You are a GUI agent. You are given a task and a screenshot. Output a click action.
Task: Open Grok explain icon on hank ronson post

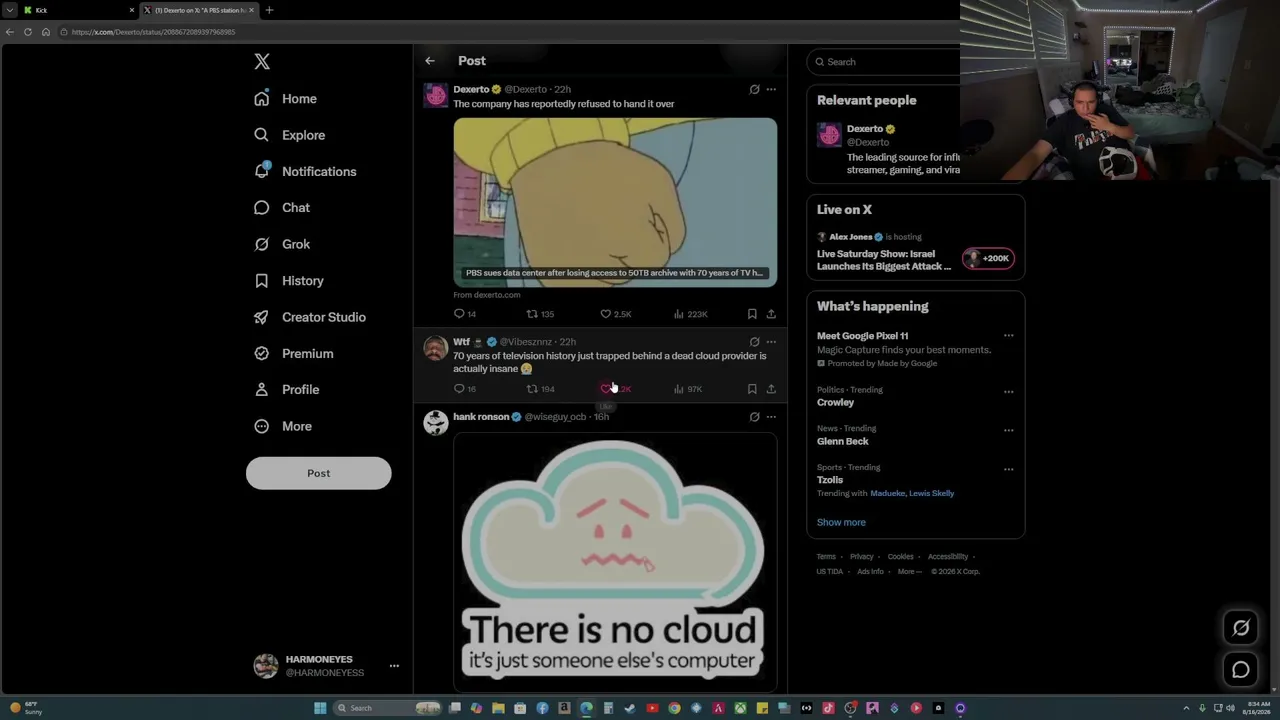(x=754, y=417)
